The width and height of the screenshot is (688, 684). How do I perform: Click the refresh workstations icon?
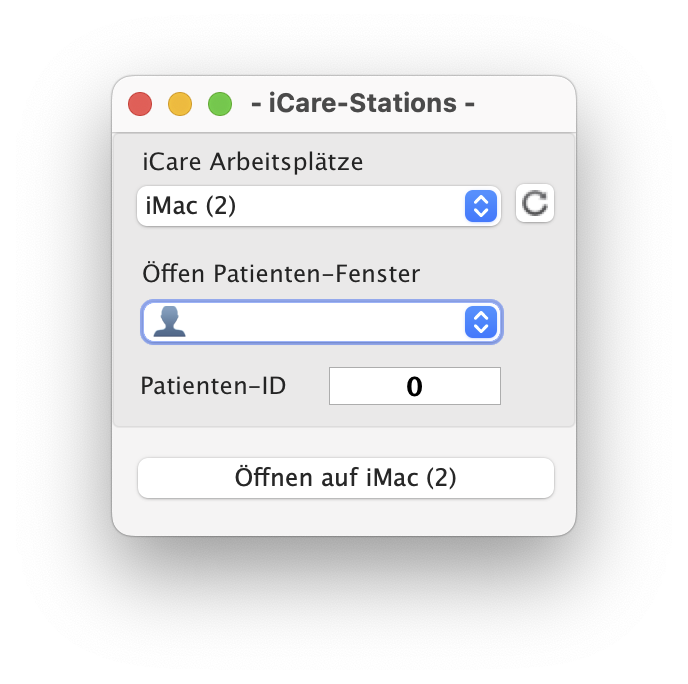point(535,204)
